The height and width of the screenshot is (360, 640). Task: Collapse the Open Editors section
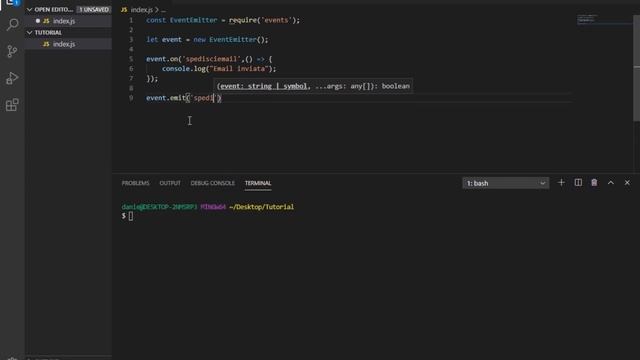point(29,9)
